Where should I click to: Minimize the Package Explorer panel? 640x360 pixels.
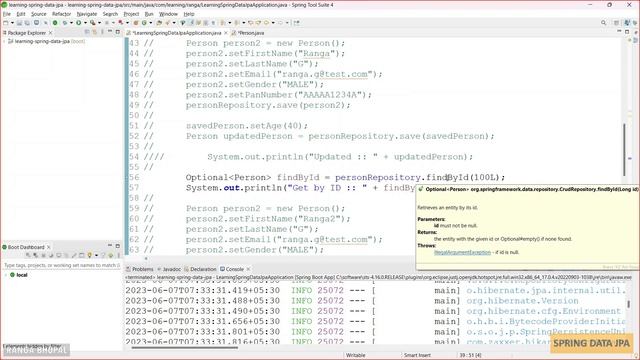coord(110,31)
